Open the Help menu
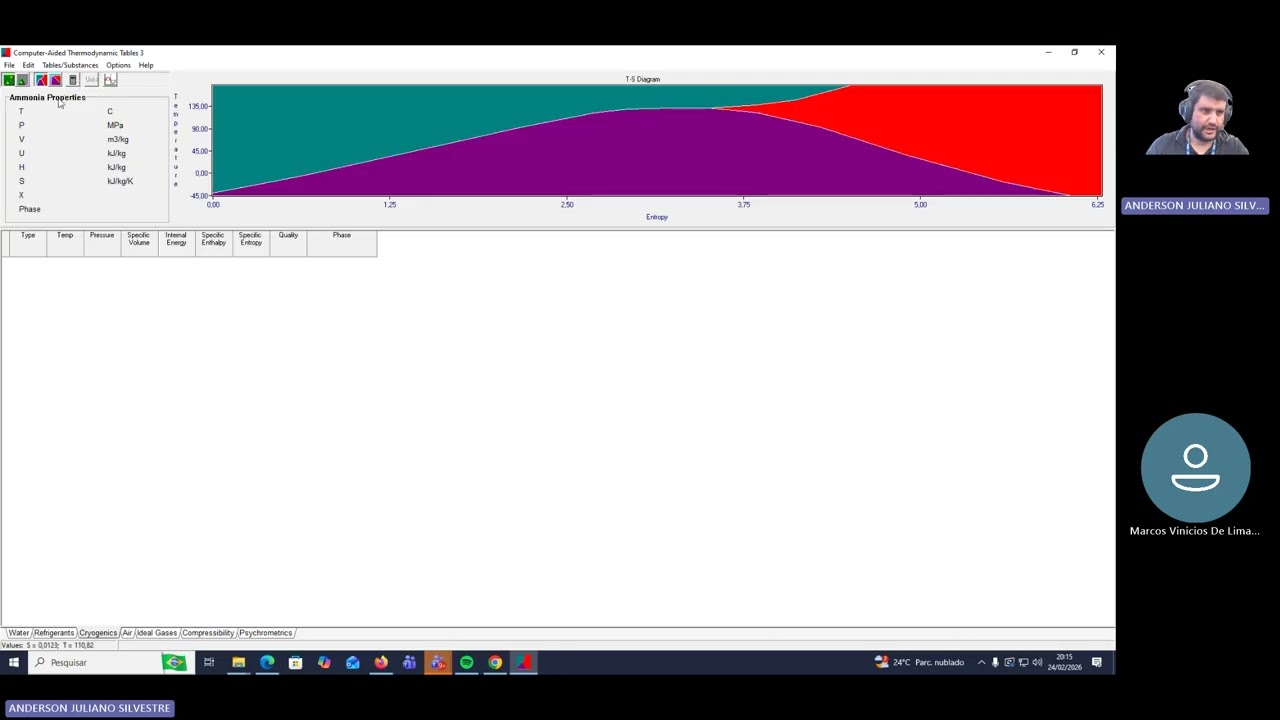1280x720 pixels. tap(146, 65)
